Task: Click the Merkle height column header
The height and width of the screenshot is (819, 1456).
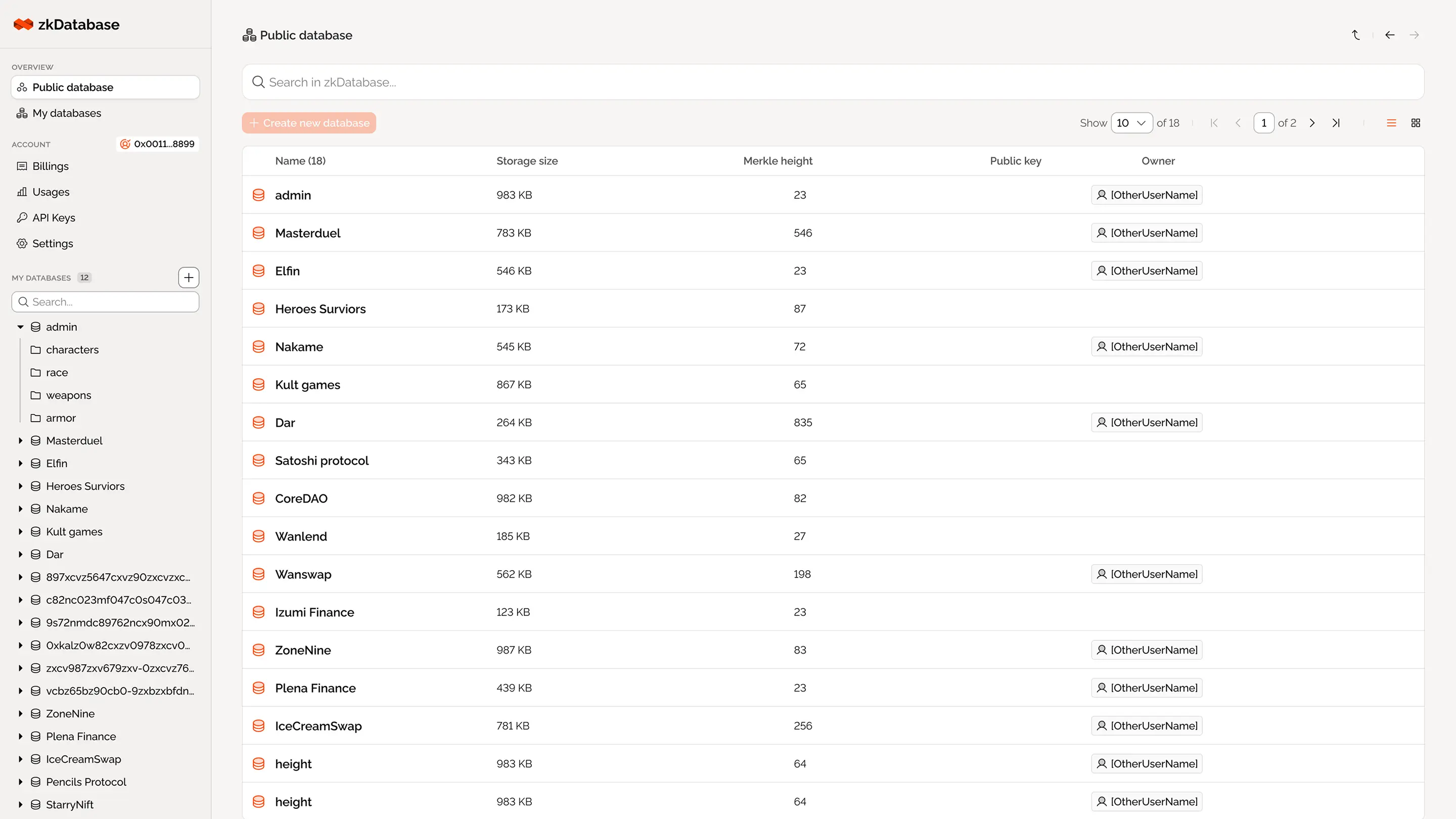Action: click(x=778, y=161)
